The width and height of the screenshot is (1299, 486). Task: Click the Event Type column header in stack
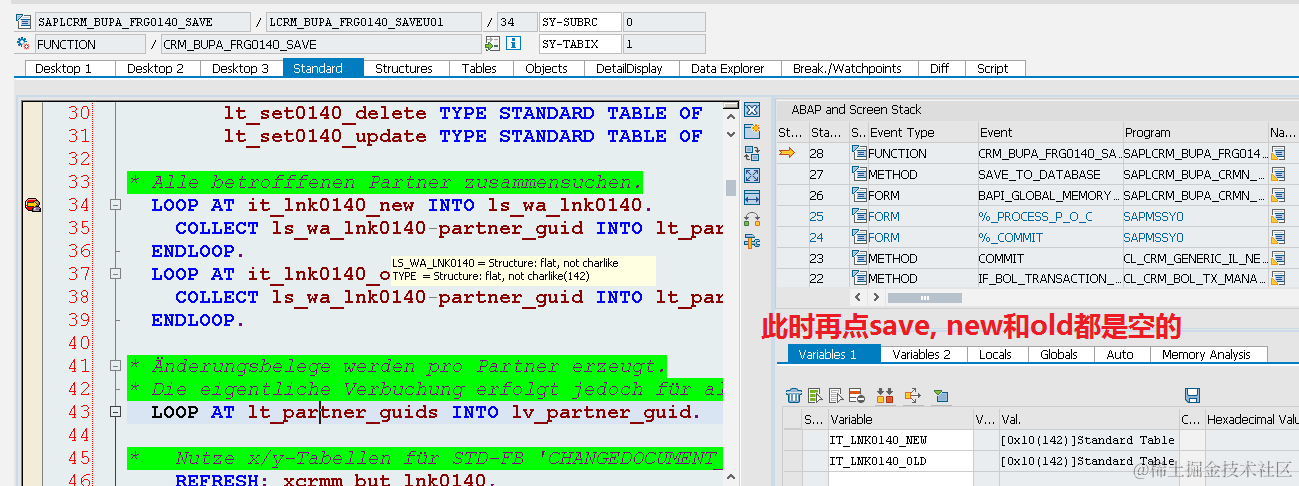[x=921, y=132]
